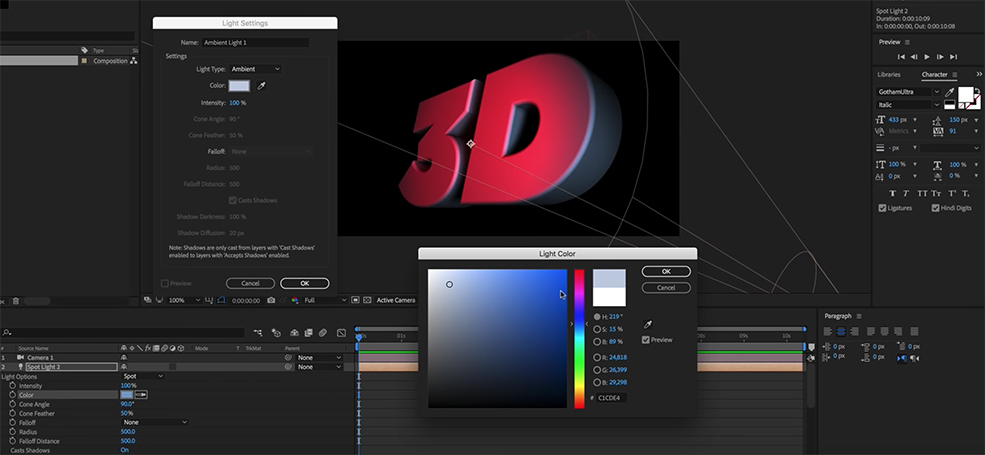Viewport: 985px width, 455px height.
Task: Apply Faux Italic text style
Action: (x=906, y=194)
